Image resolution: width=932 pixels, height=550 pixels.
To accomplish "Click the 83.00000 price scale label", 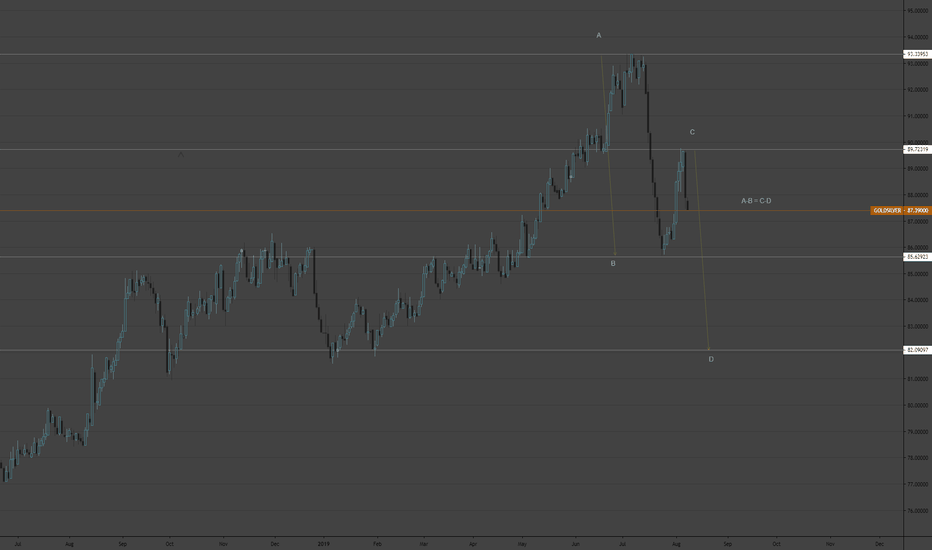I will (x=918, y=326).
